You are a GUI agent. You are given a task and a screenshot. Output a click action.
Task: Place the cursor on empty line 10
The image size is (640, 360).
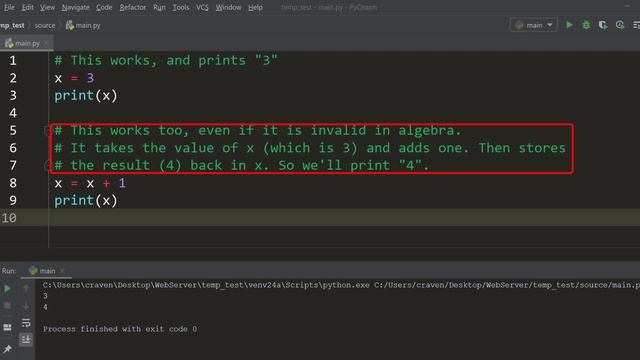point(343,218)
